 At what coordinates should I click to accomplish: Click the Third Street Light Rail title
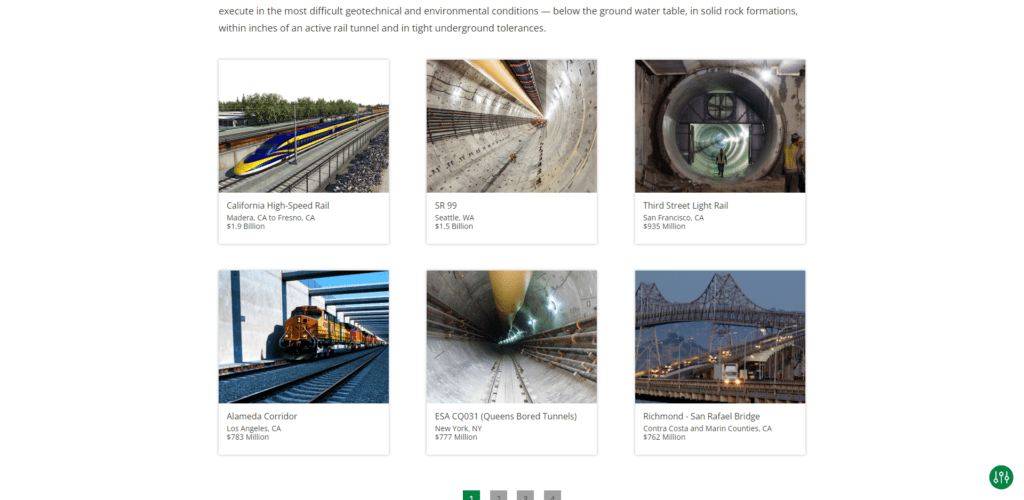tap(685, 206)
